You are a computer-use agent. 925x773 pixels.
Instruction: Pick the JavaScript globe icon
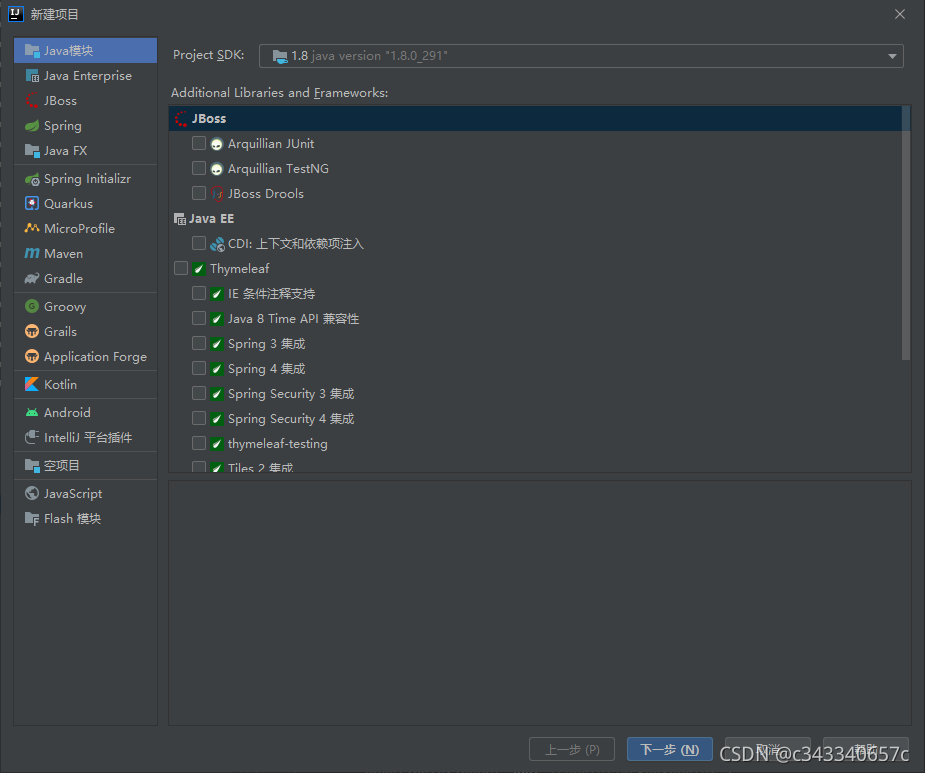tap(32, 493)
